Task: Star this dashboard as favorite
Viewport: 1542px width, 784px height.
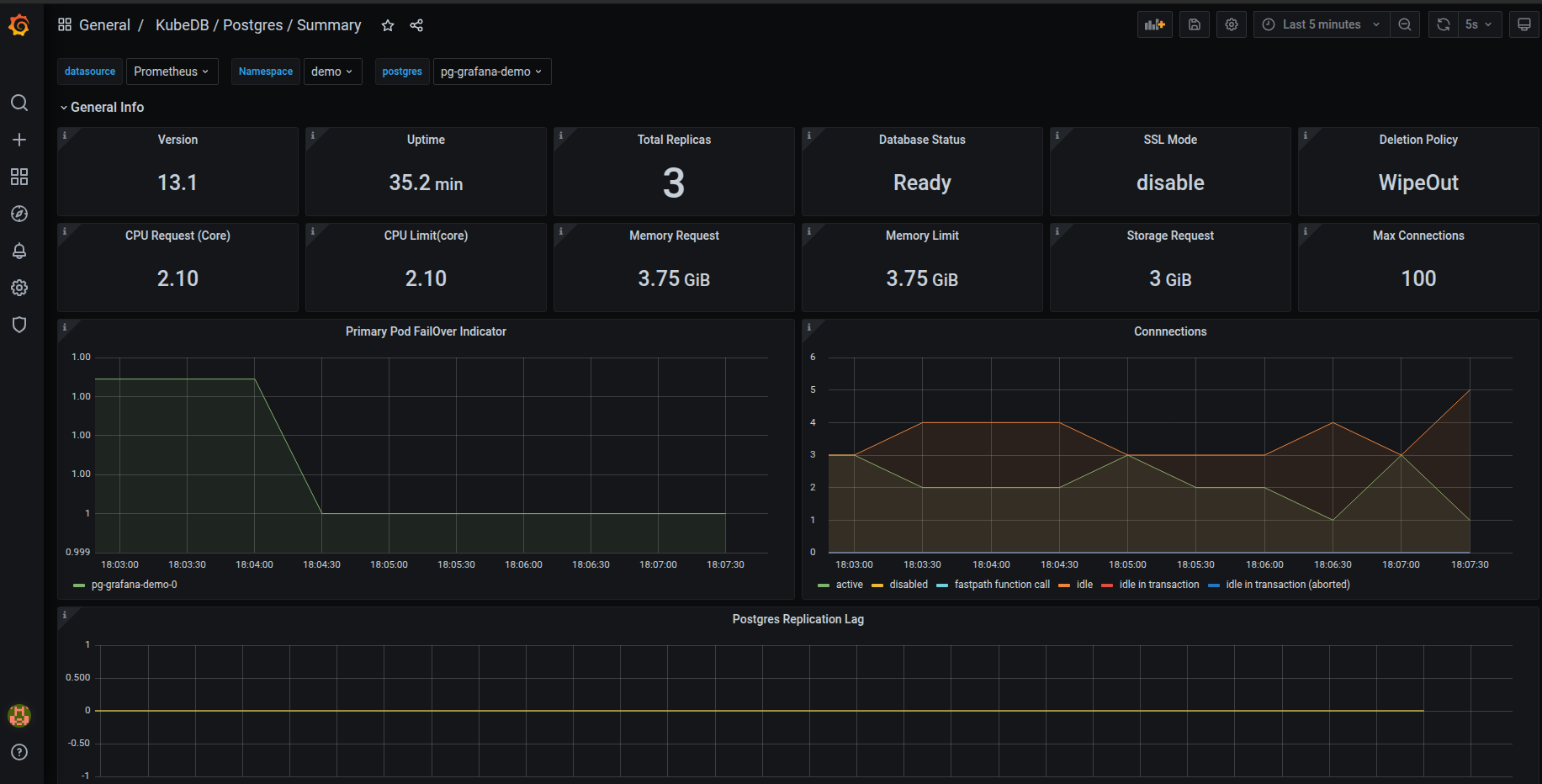Action: click(x=388, y=25)
